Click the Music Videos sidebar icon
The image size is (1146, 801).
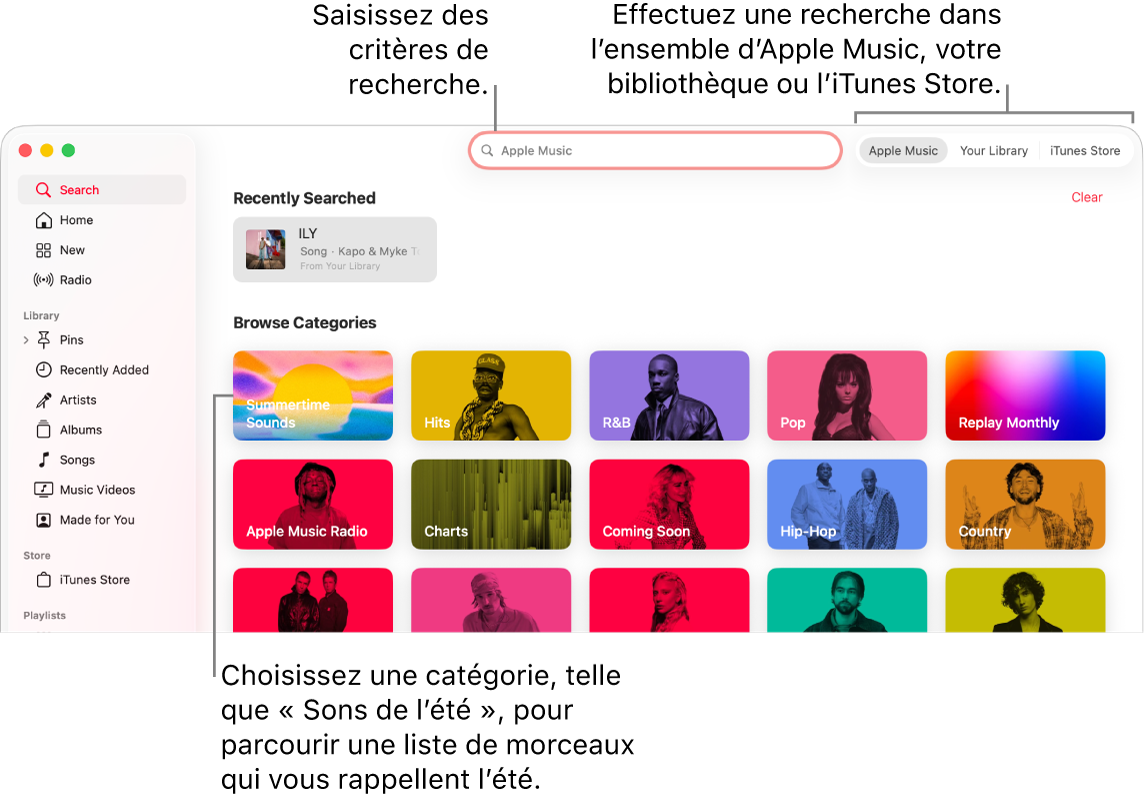(x=44, y=489)
